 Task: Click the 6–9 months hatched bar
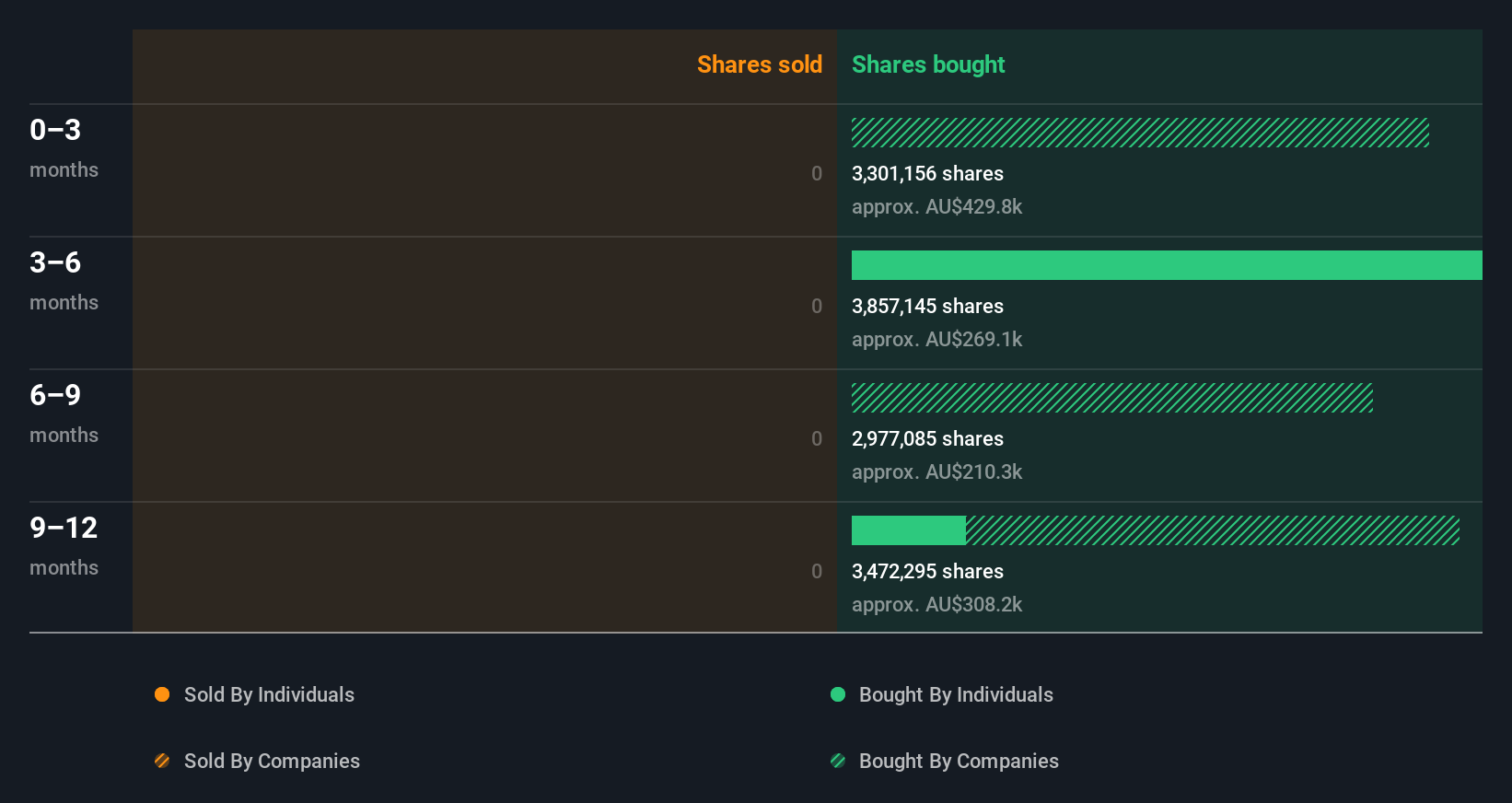pos(1112,398)
